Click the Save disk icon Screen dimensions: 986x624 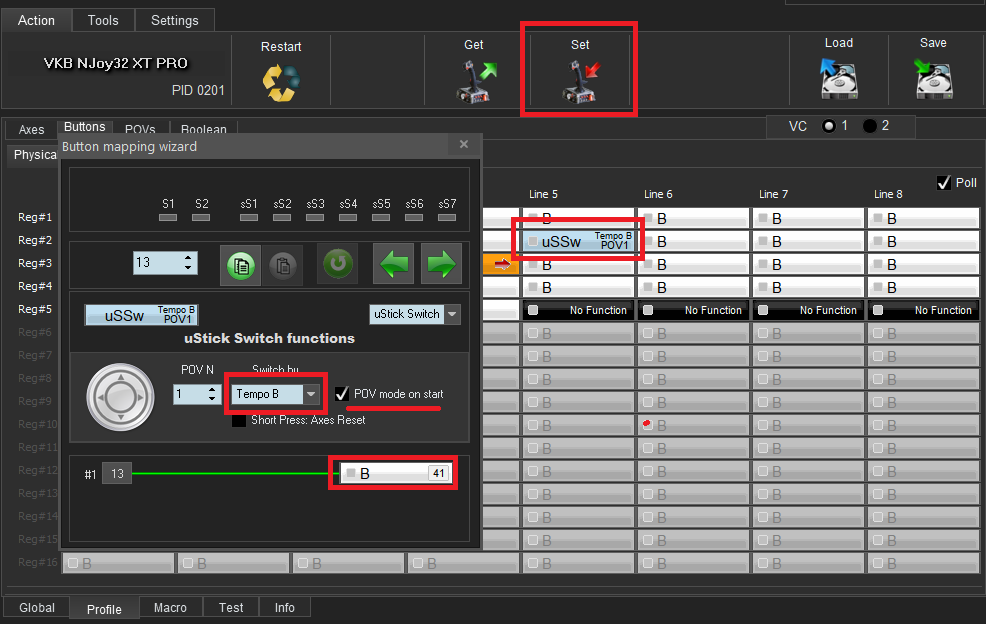(x=933, y=79)
